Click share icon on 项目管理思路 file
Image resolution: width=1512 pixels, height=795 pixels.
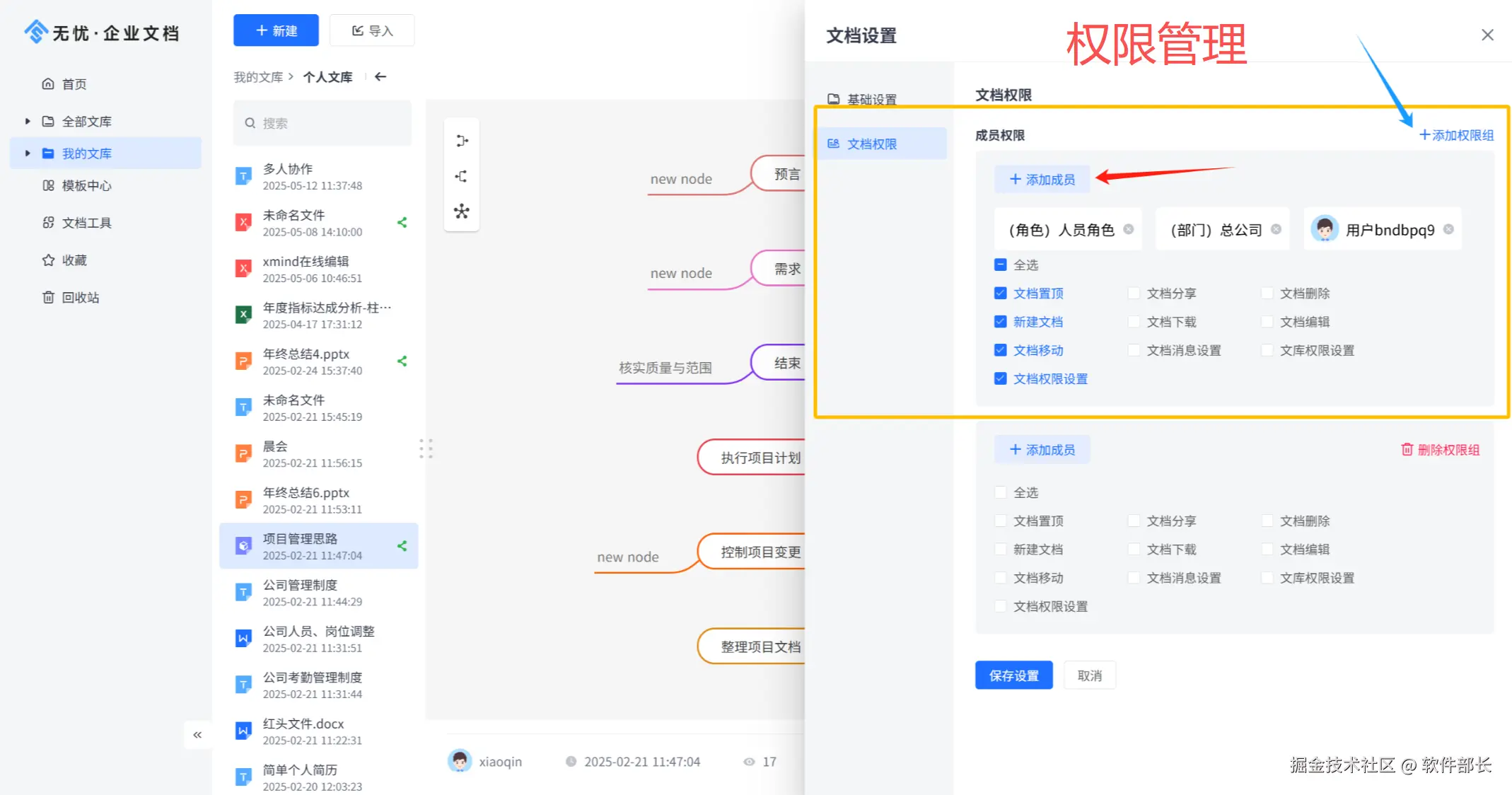point(402,546)
